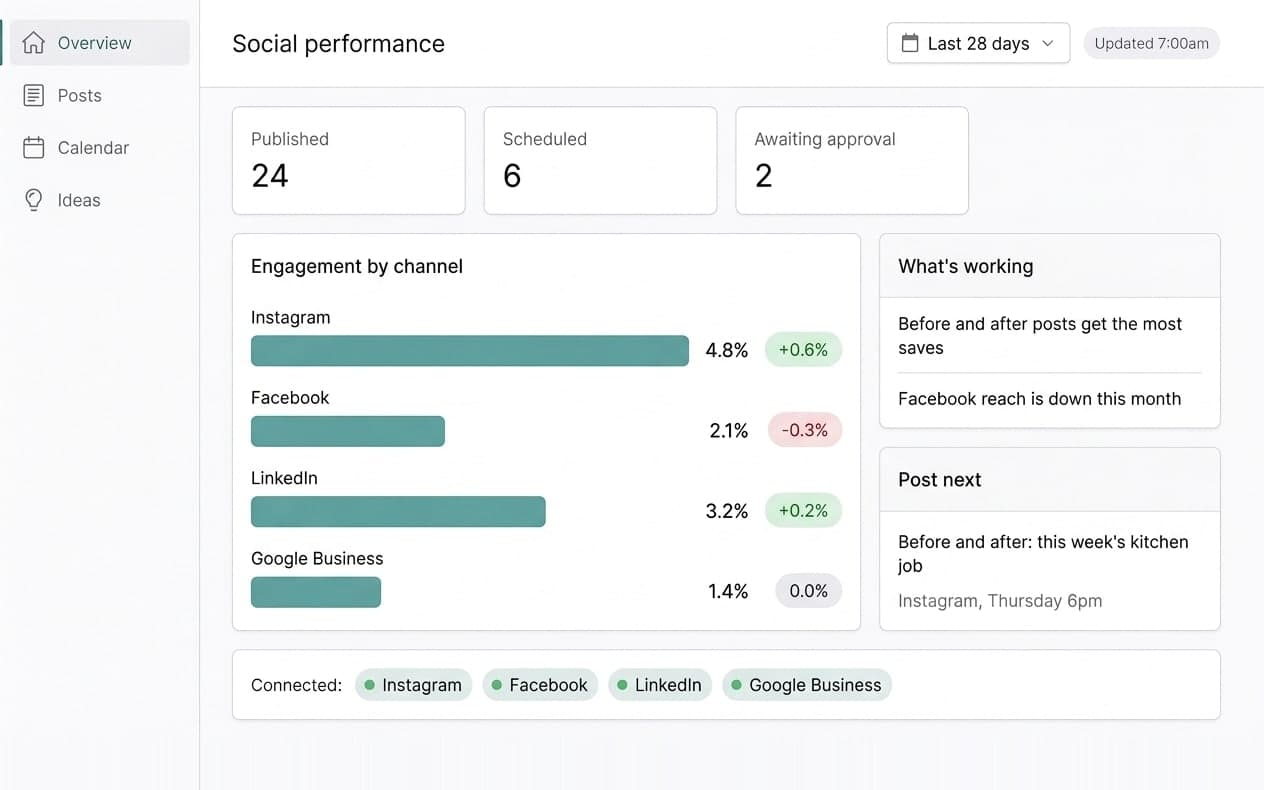Click the awaiting approval count 2
This screenshot has height=790, width=1264.
coord(764,176)
